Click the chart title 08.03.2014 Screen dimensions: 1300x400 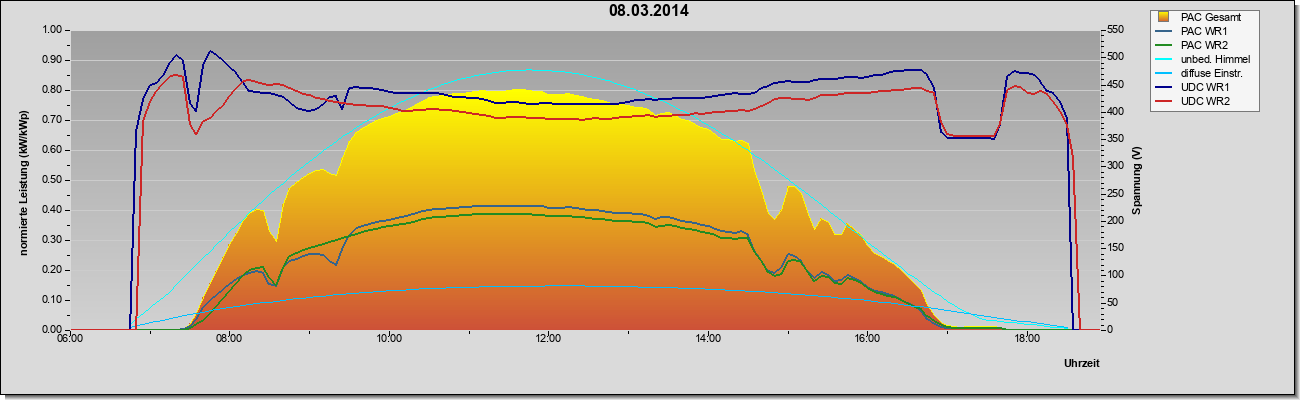[648, 11]
